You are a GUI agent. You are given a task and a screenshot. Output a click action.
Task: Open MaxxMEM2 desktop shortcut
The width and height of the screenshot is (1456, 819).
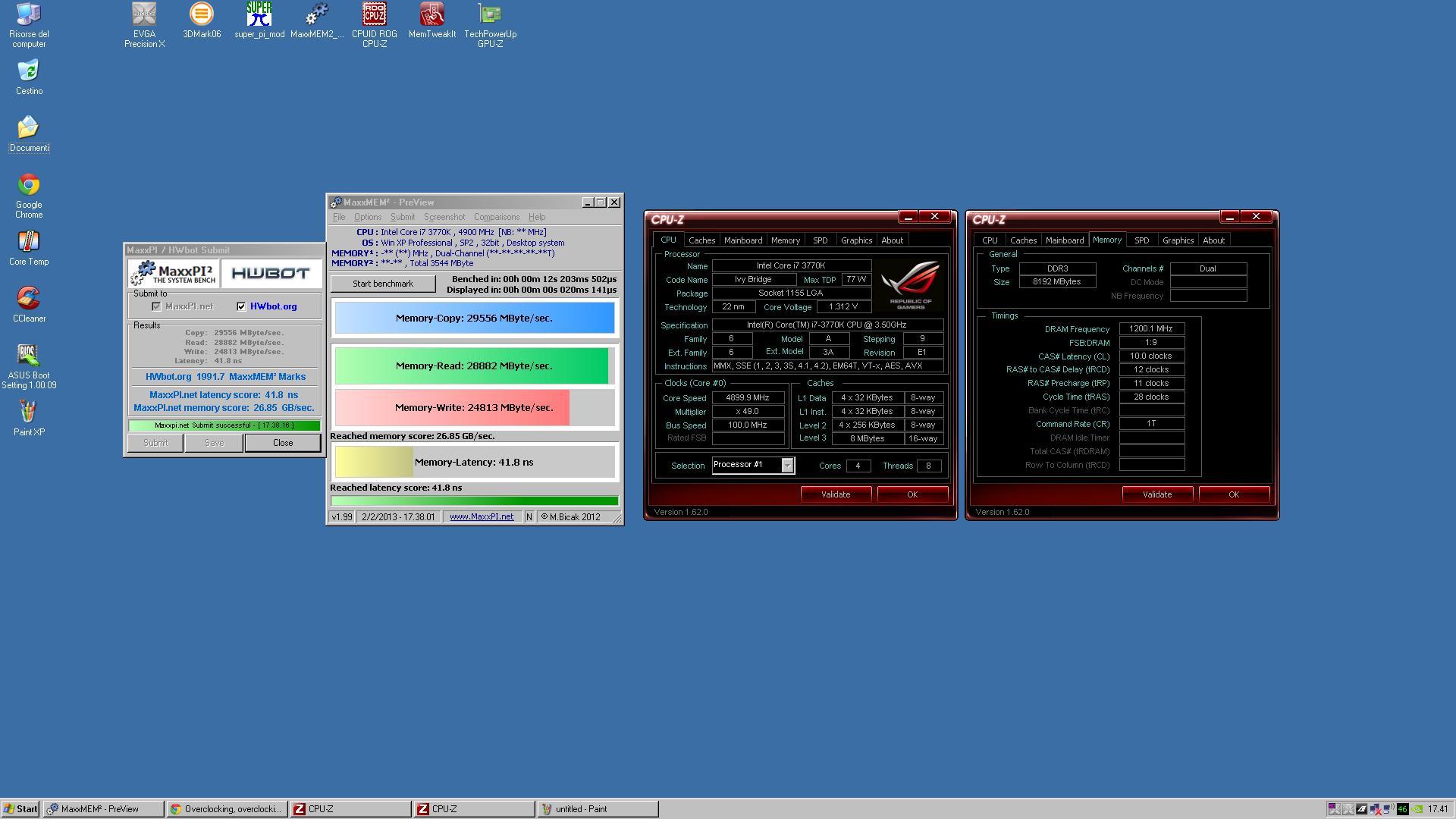pyautogui.click(x=317, y=20)
